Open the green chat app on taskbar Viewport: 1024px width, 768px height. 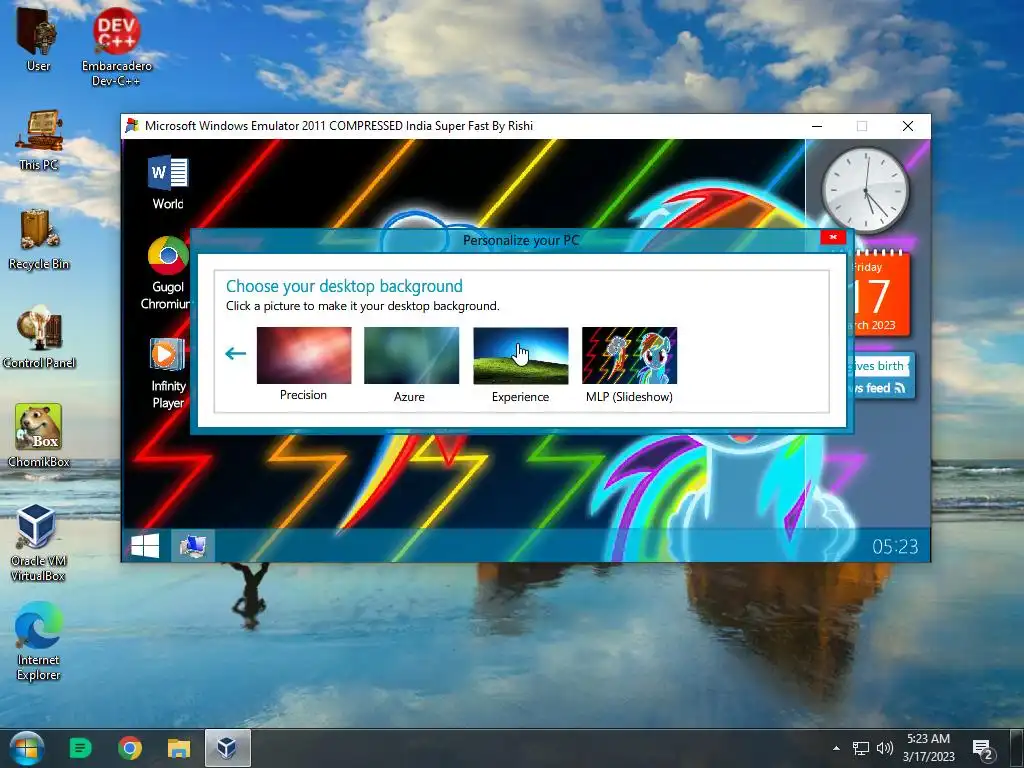point(80,748)
